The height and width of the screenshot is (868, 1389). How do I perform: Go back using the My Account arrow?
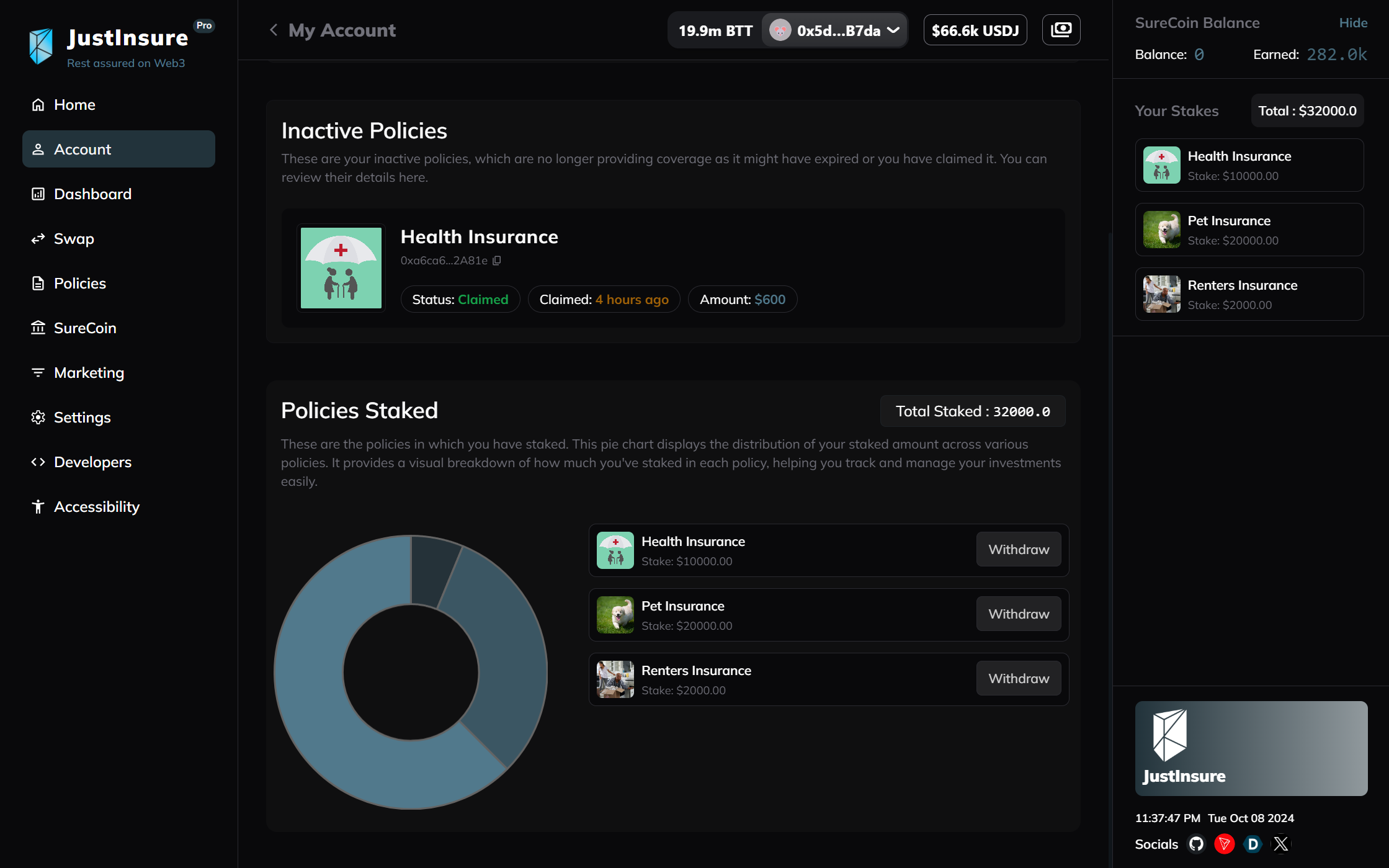(x=274, y=30)
